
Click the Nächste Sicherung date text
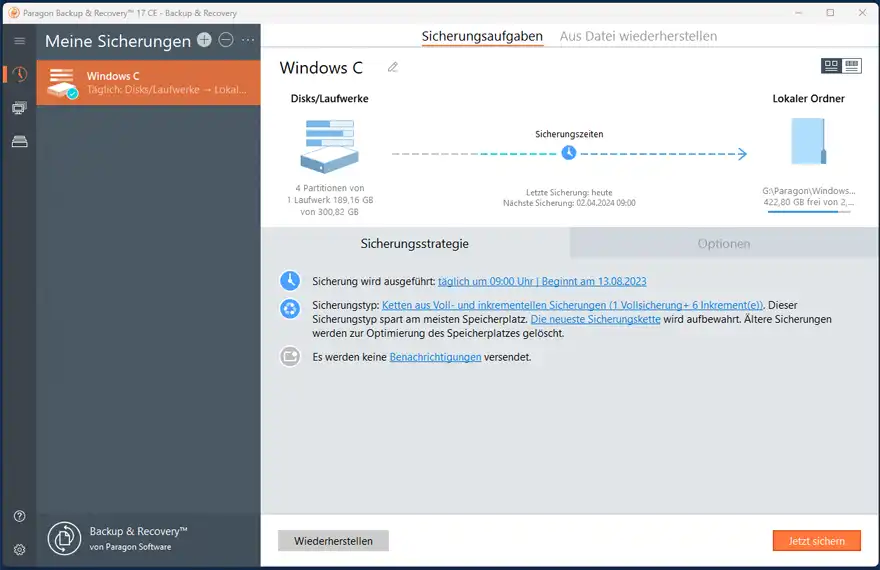(x=569, y=203)
